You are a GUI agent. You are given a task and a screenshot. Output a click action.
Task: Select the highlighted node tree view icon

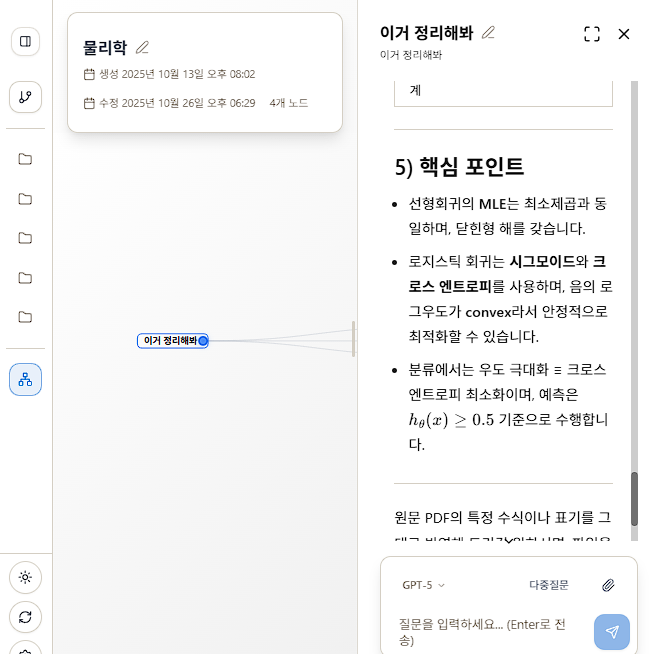pos(25,380)
